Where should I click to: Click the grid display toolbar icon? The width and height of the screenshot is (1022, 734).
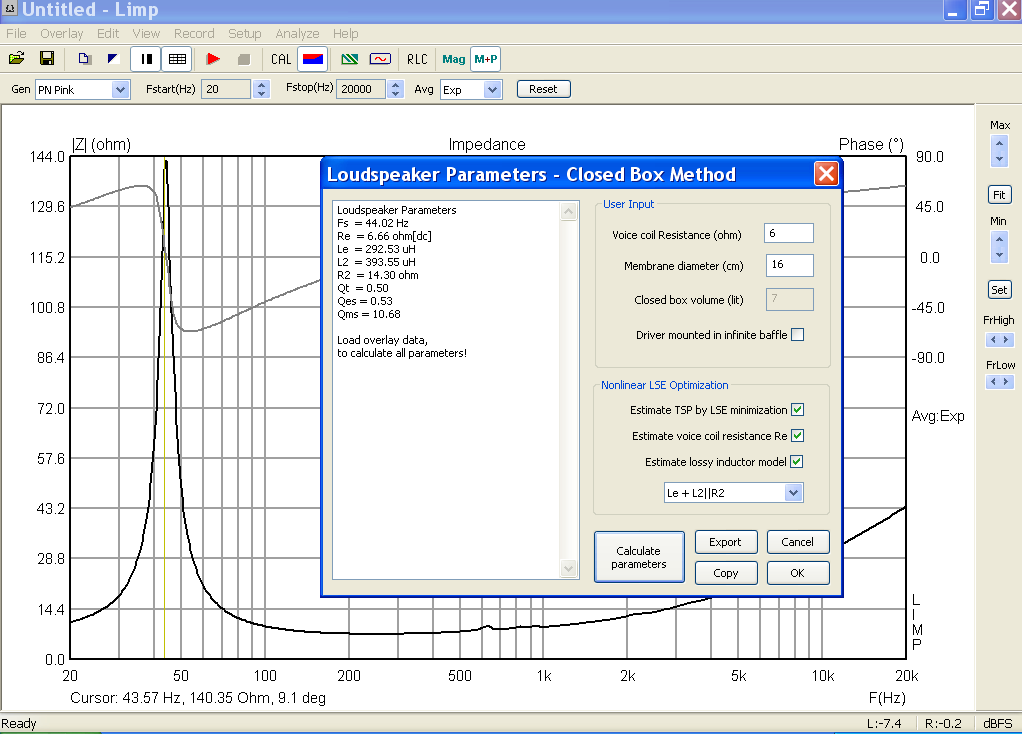177,59
